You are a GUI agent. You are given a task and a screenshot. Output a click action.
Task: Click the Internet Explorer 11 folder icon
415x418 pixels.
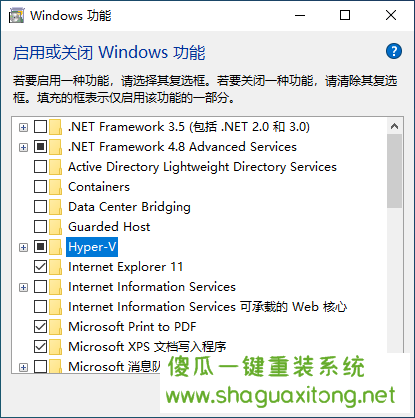56,267
